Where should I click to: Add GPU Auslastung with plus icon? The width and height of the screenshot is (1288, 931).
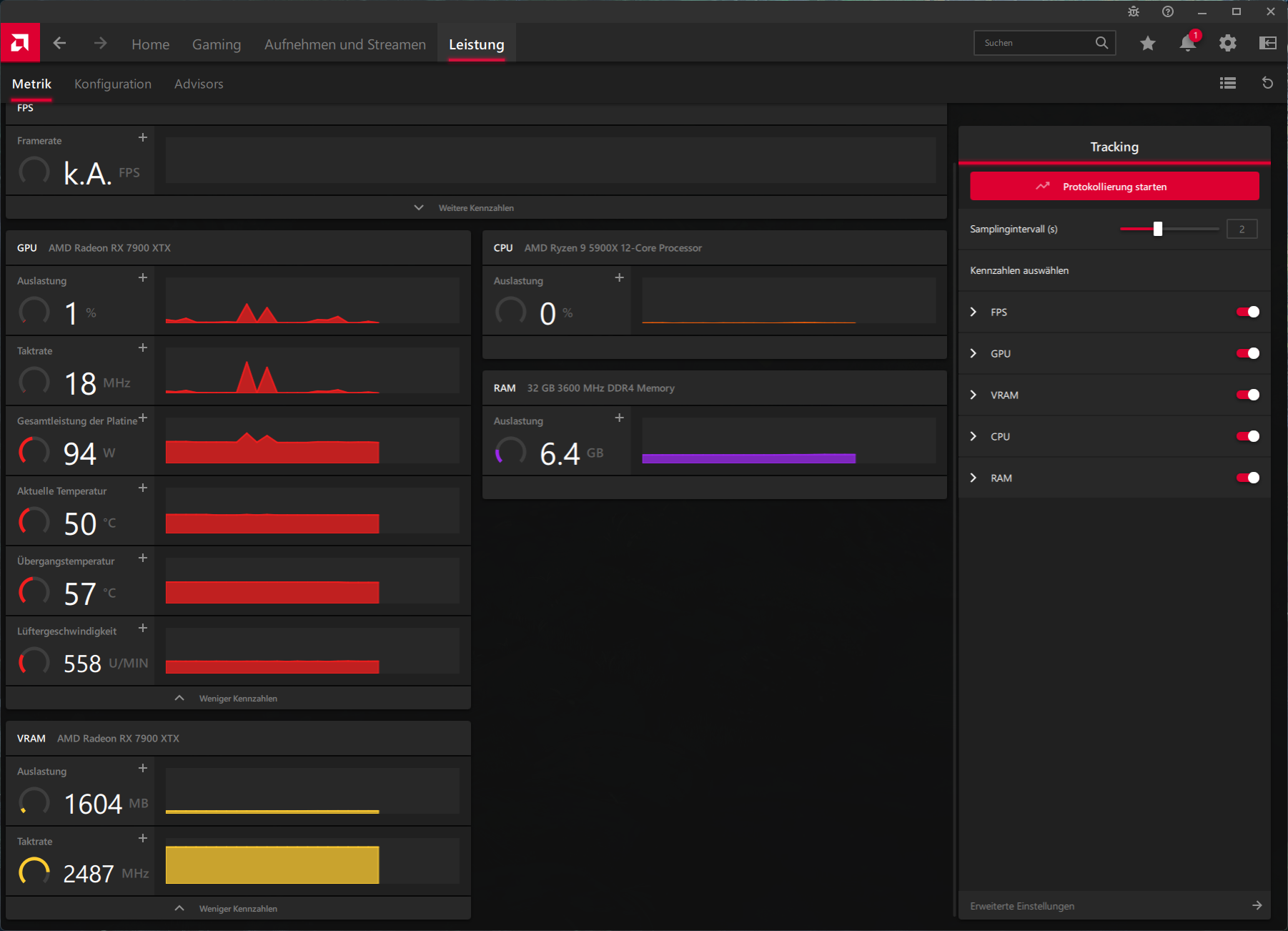click(x=143, y=277)
